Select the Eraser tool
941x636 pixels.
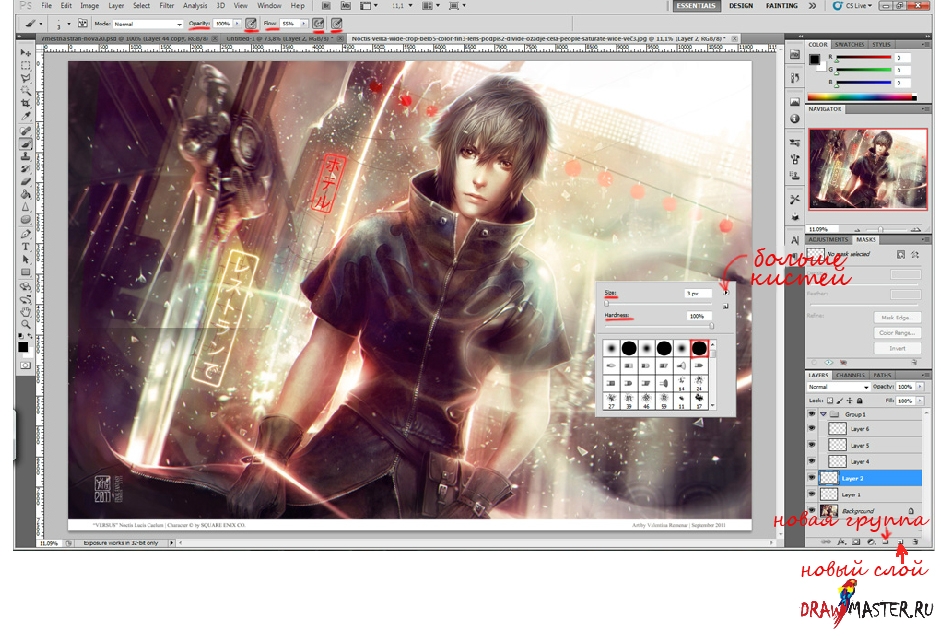(25, 182)
